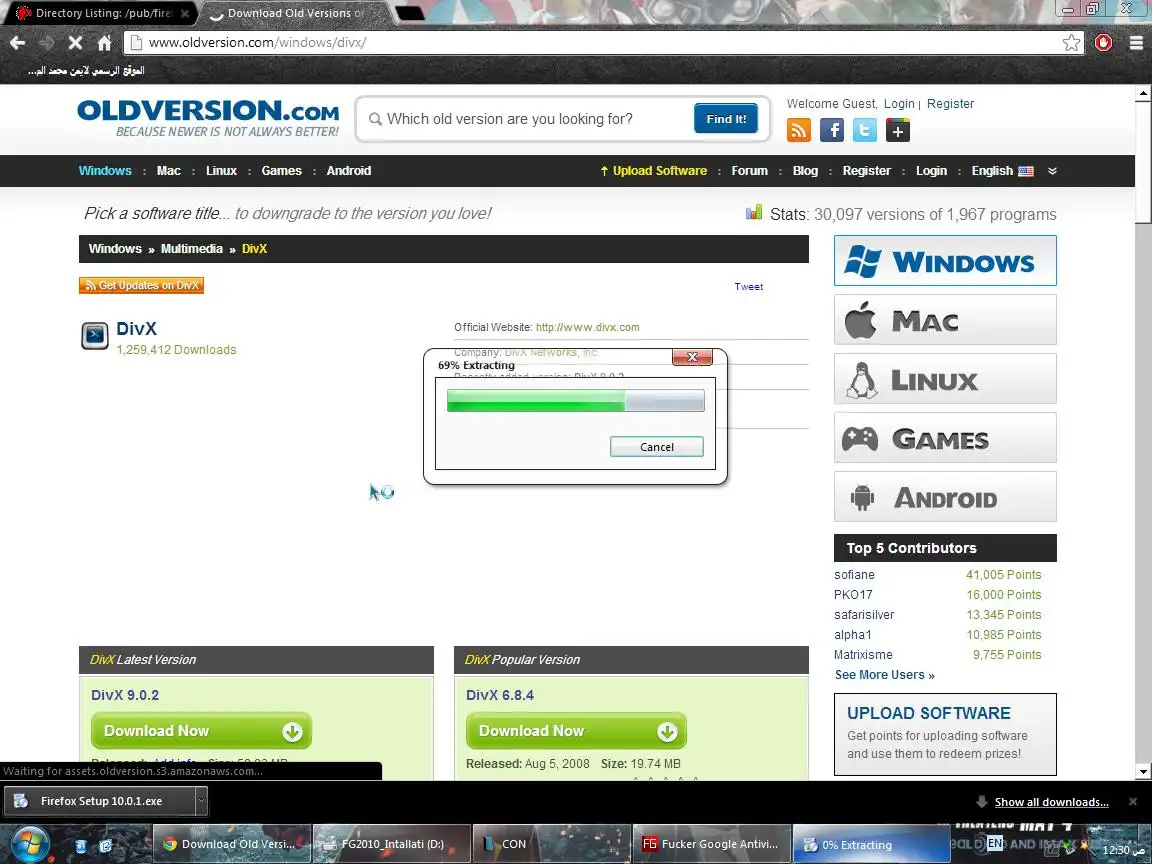1152x864 pixels.
Task: Click the Find It! search button
Action: 726,118
